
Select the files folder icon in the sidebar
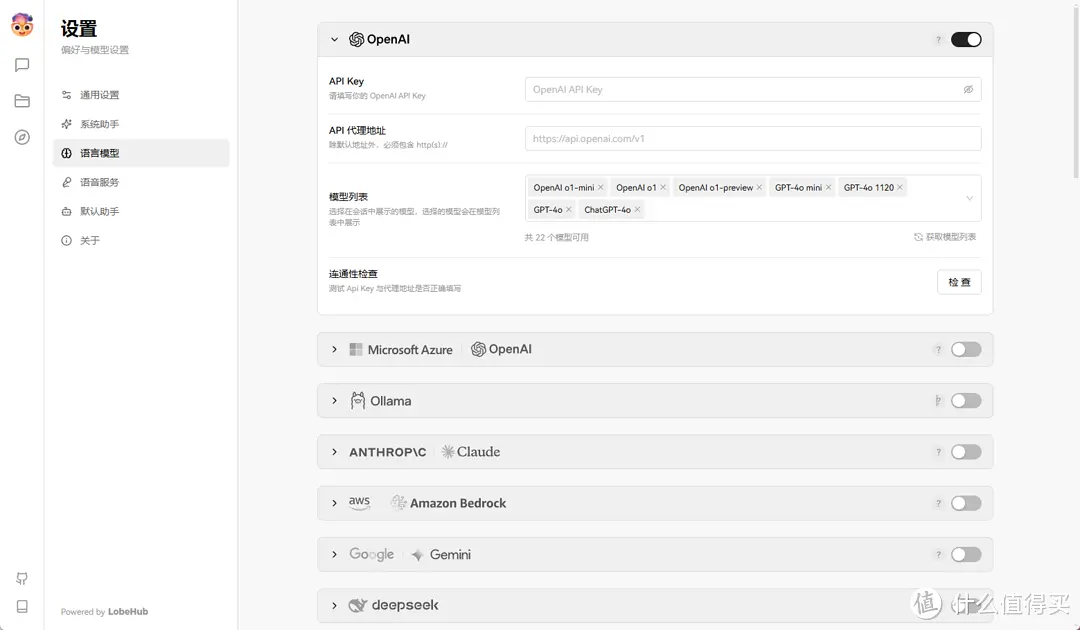coord(22,101)
